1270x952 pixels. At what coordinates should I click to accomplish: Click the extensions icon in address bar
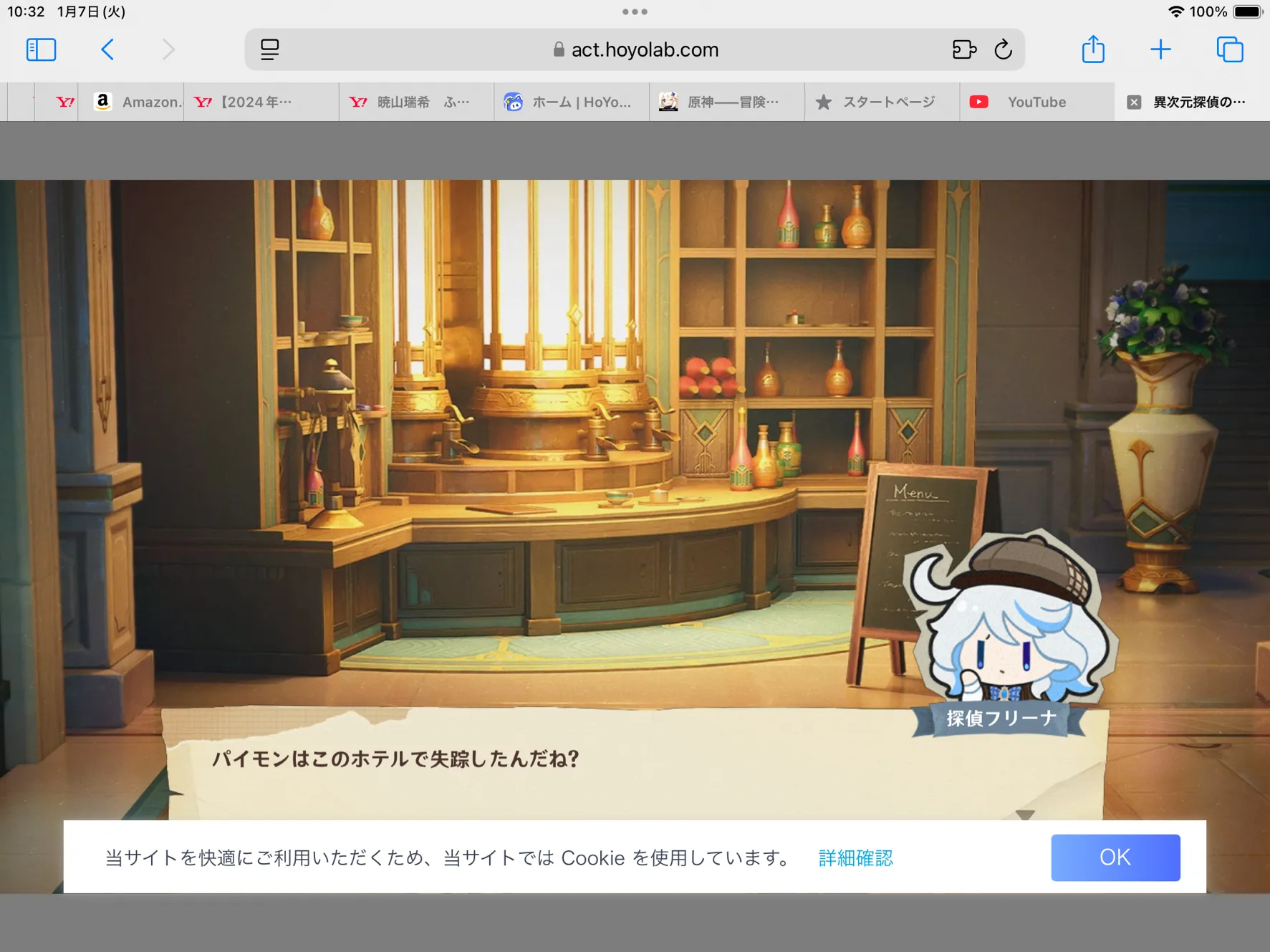click(x=964, y=49)
